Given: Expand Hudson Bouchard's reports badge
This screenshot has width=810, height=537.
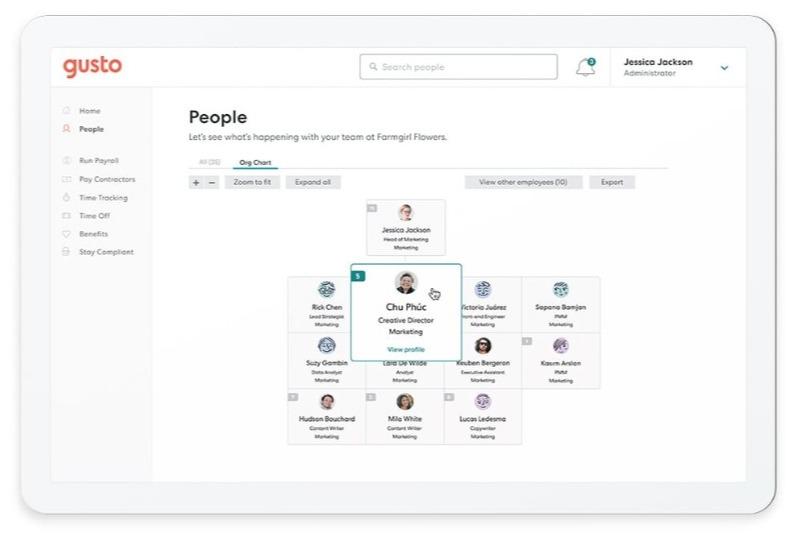Looking at the screenshot, I should click(293, 397).
